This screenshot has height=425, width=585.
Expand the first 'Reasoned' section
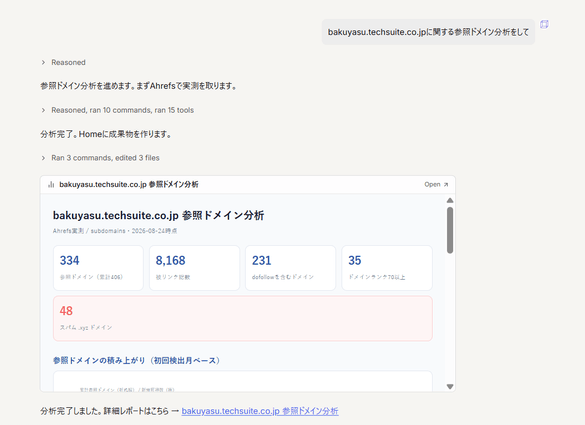click(63, 62)
